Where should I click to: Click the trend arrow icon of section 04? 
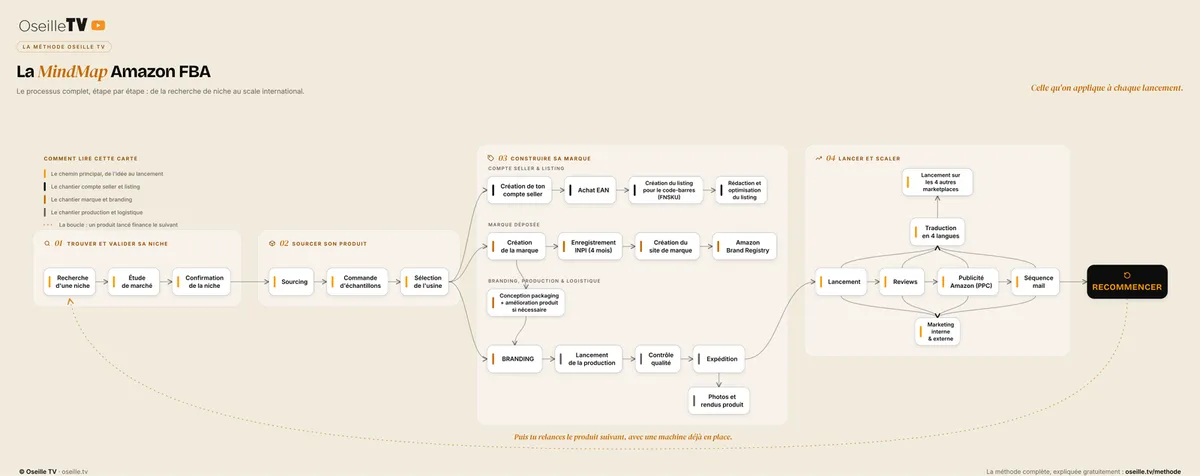tap(818, 157)
